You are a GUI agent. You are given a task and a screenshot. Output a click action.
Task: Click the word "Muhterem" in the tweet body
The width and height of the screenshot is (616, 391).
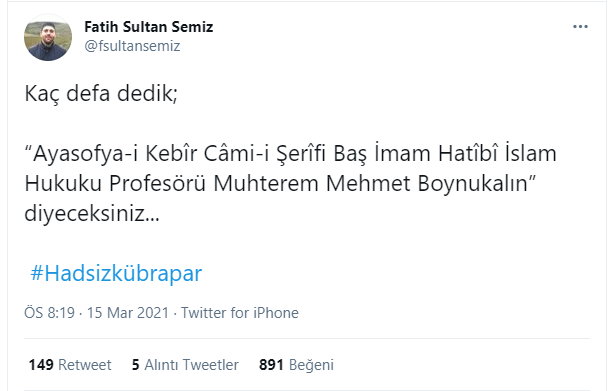[266, 184]
